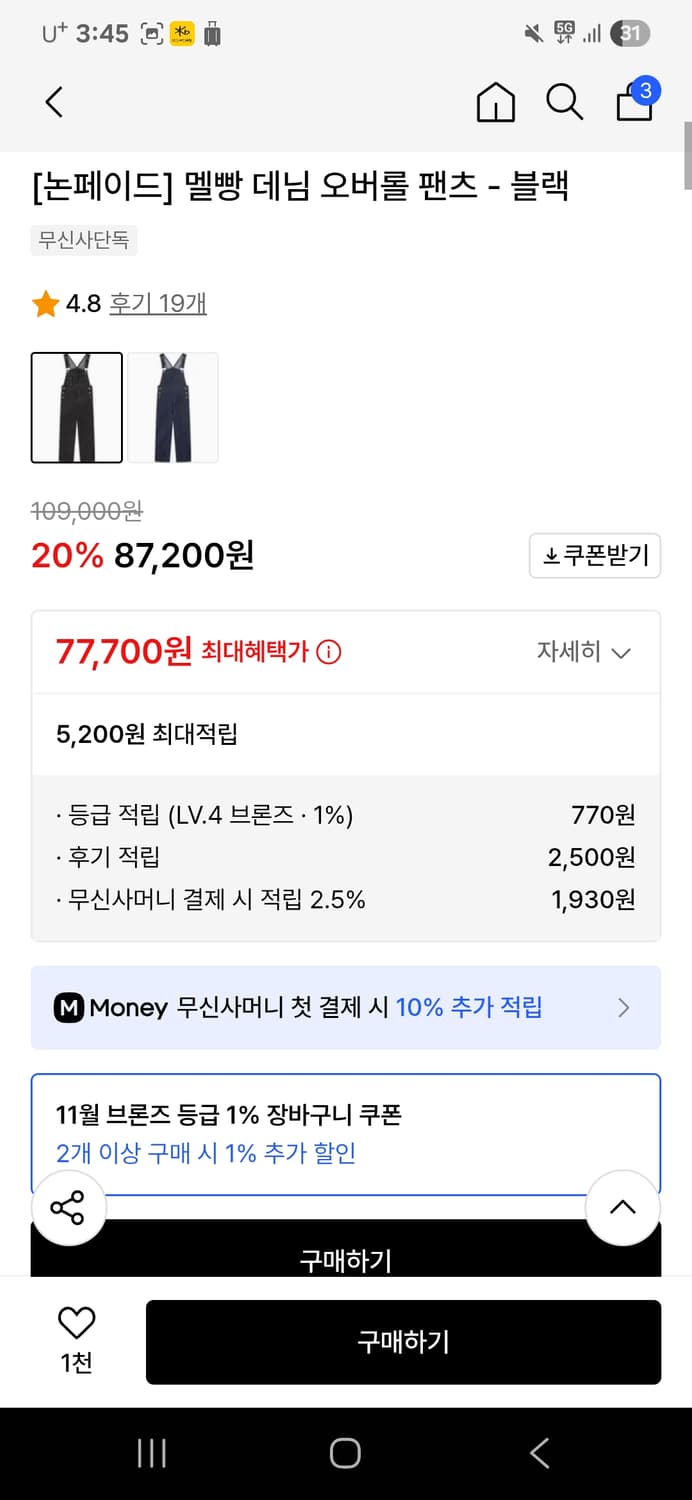Image resolution: width=692 pixels, height=1500 pixels.
Task: Open the home screen via the house icon
Action: (495, 101)
